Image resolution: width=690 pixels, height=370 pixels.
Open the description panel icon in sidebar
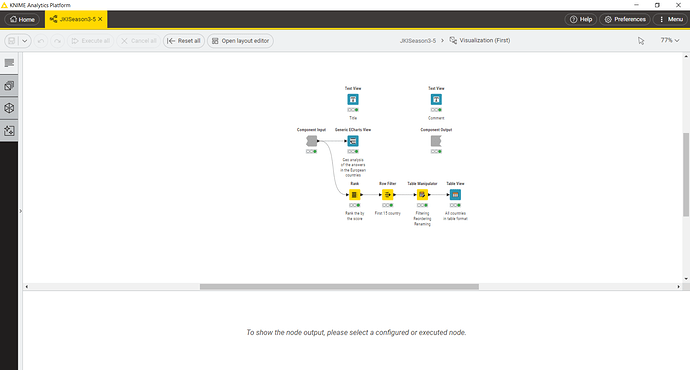[9, 63]
